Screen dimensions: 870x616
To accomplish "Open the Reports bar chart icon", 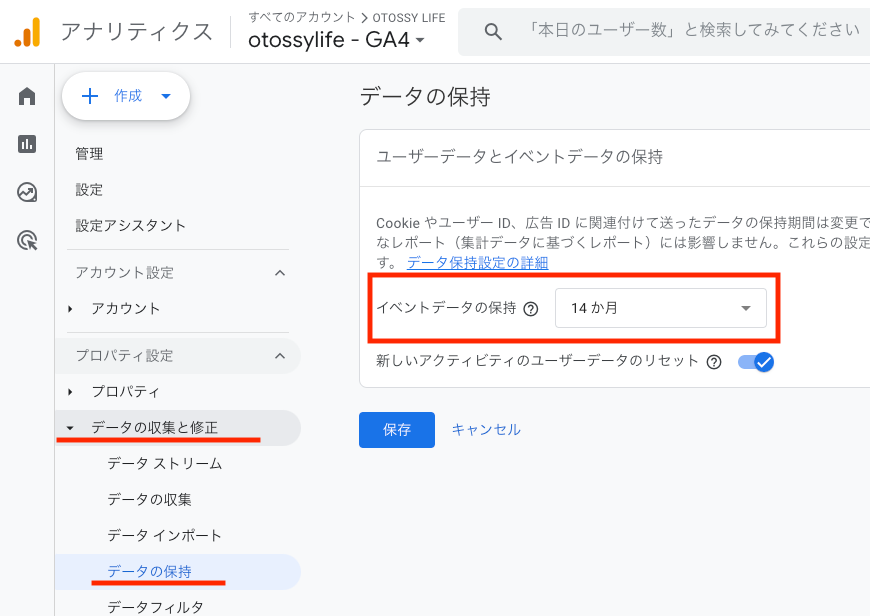I will click(27, 144).
